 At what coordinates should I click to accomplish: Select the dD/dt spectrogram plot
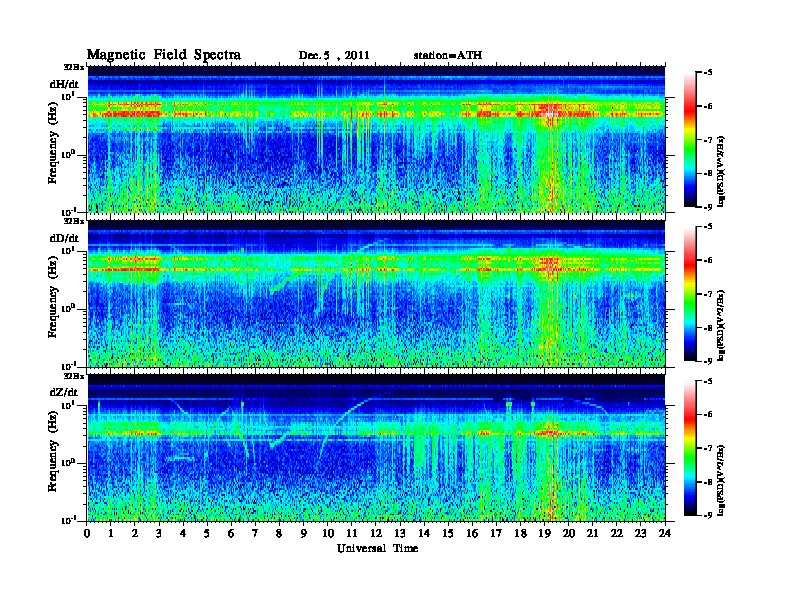376,293
